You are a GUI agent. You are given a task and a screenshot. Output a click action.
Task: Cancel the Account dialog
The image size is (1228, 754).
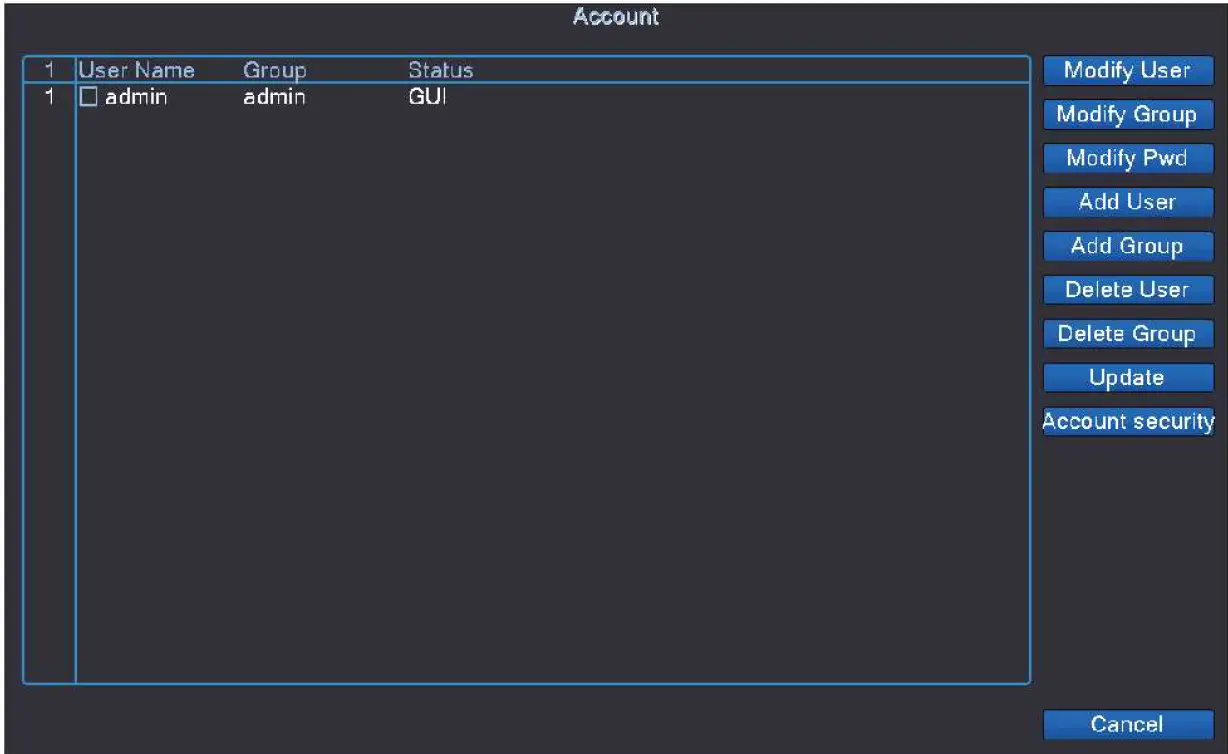1127,724
